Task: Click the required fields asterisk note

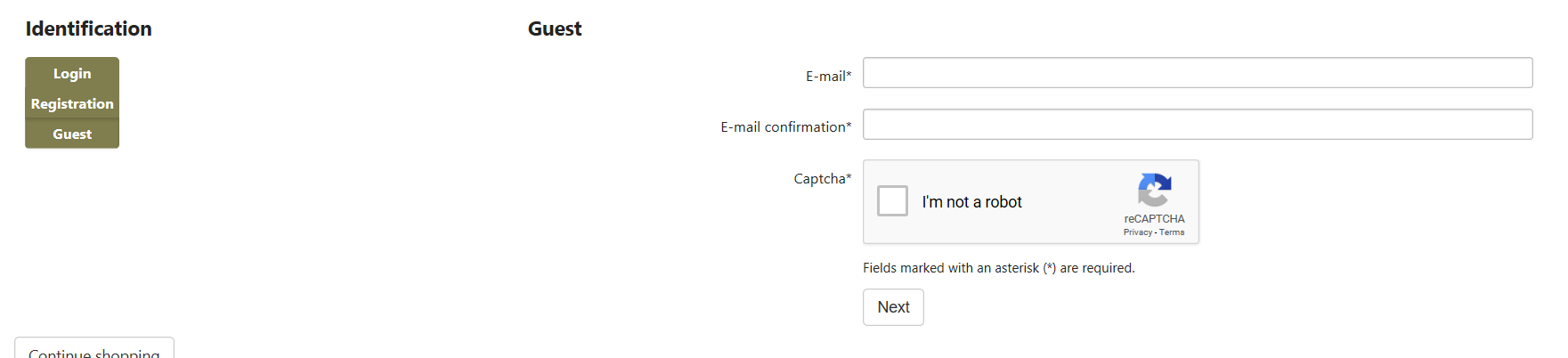Action: click(x=998, y=268)
